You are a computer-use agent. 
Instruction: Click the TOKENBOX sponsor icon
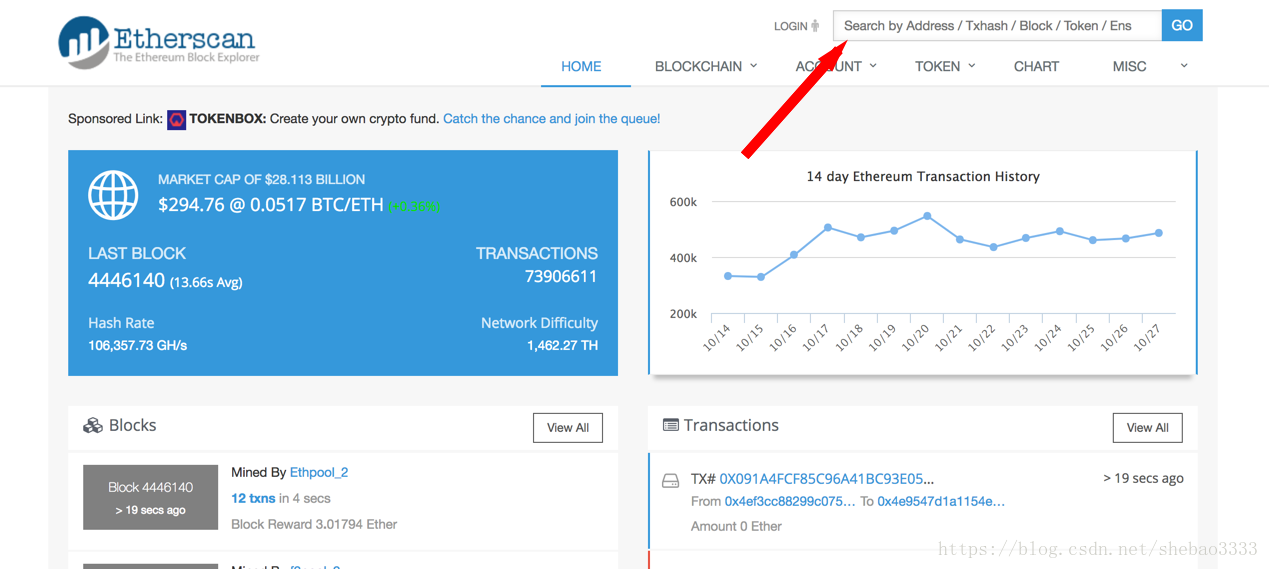176,120
